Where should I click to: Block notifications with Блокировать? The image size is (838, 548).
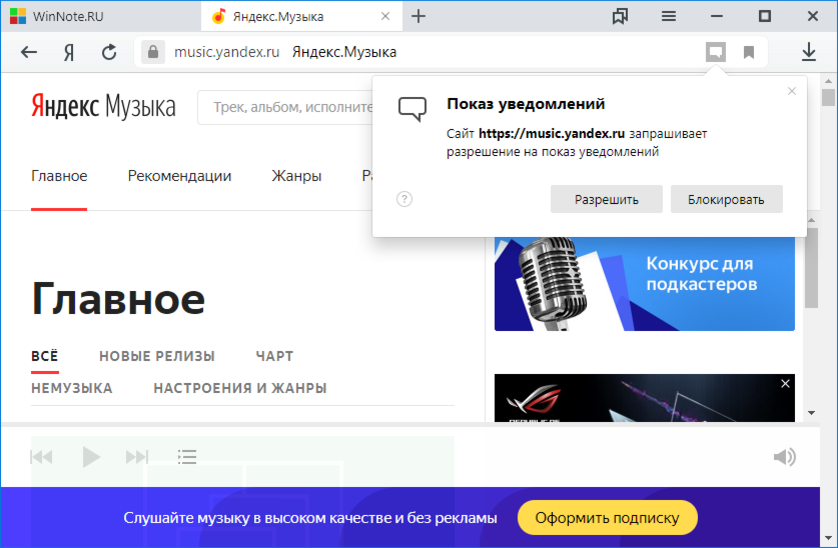click(x=726, y=199)
